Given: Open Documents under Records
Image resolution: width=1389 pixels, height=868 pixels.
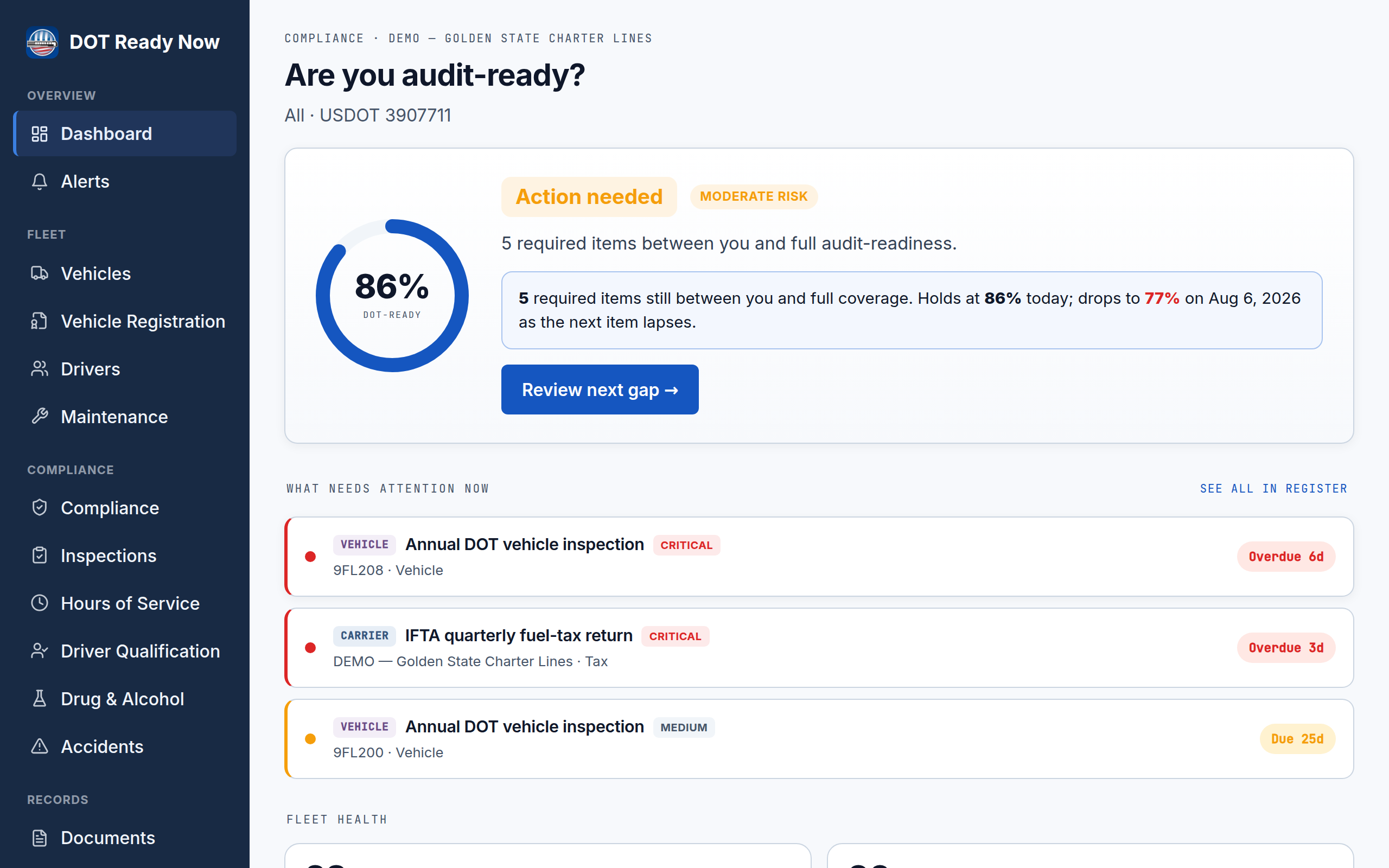Looking at the screenshot, I should tap(125, 838).
